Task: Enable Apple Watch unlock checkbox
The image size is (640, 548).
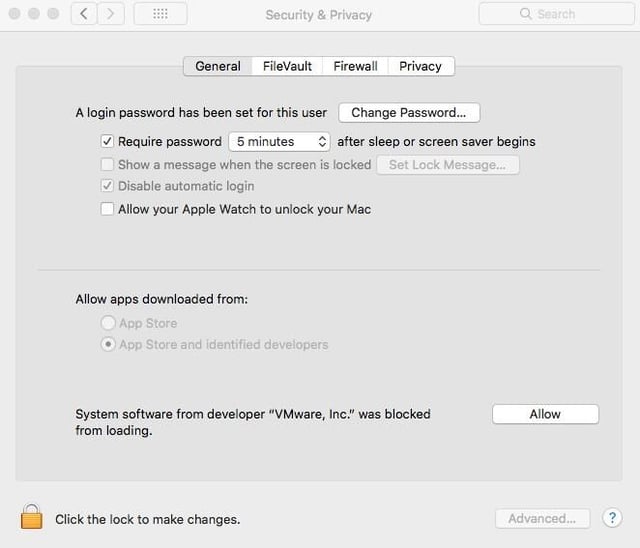Action: point(107,209)
